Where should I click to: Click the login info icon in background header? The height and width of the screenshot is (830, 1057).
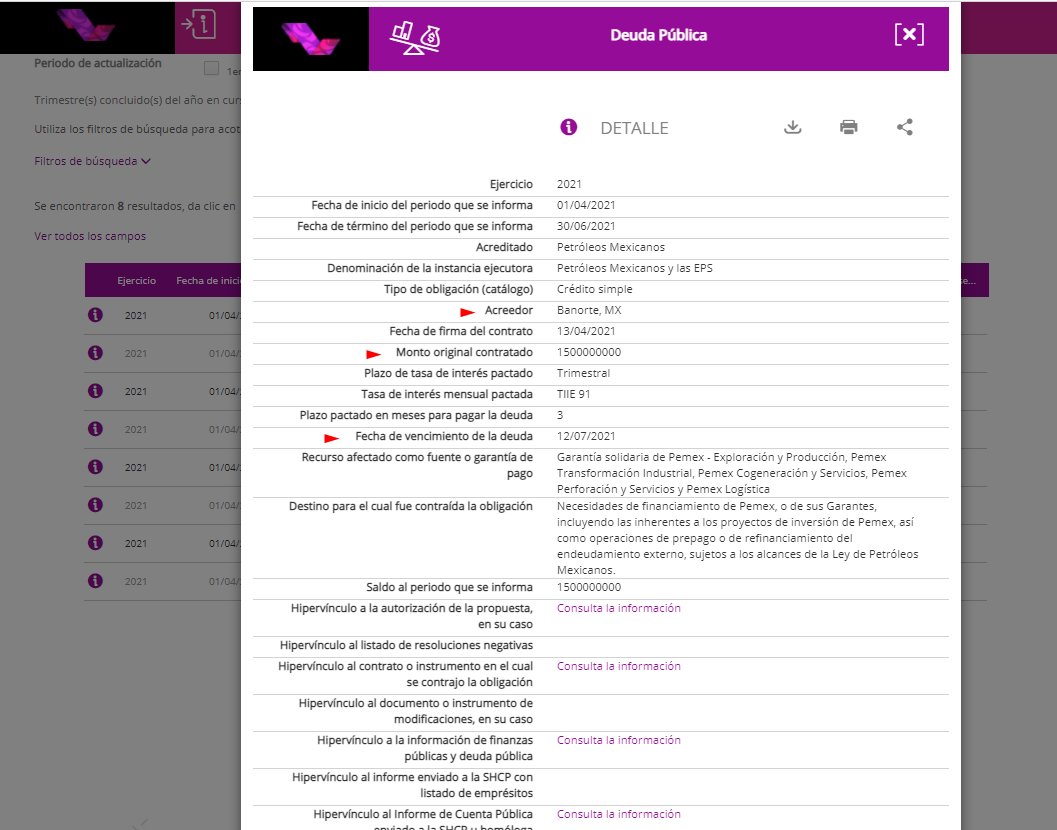pyautogui.click(x=199, y=25)
